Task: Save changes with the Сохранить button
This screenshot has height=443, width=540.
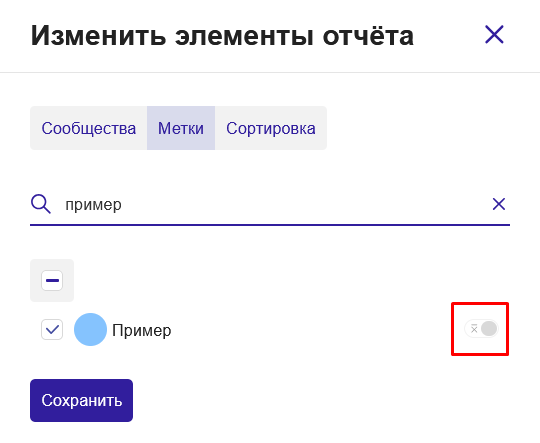Action: click(81, 400)
